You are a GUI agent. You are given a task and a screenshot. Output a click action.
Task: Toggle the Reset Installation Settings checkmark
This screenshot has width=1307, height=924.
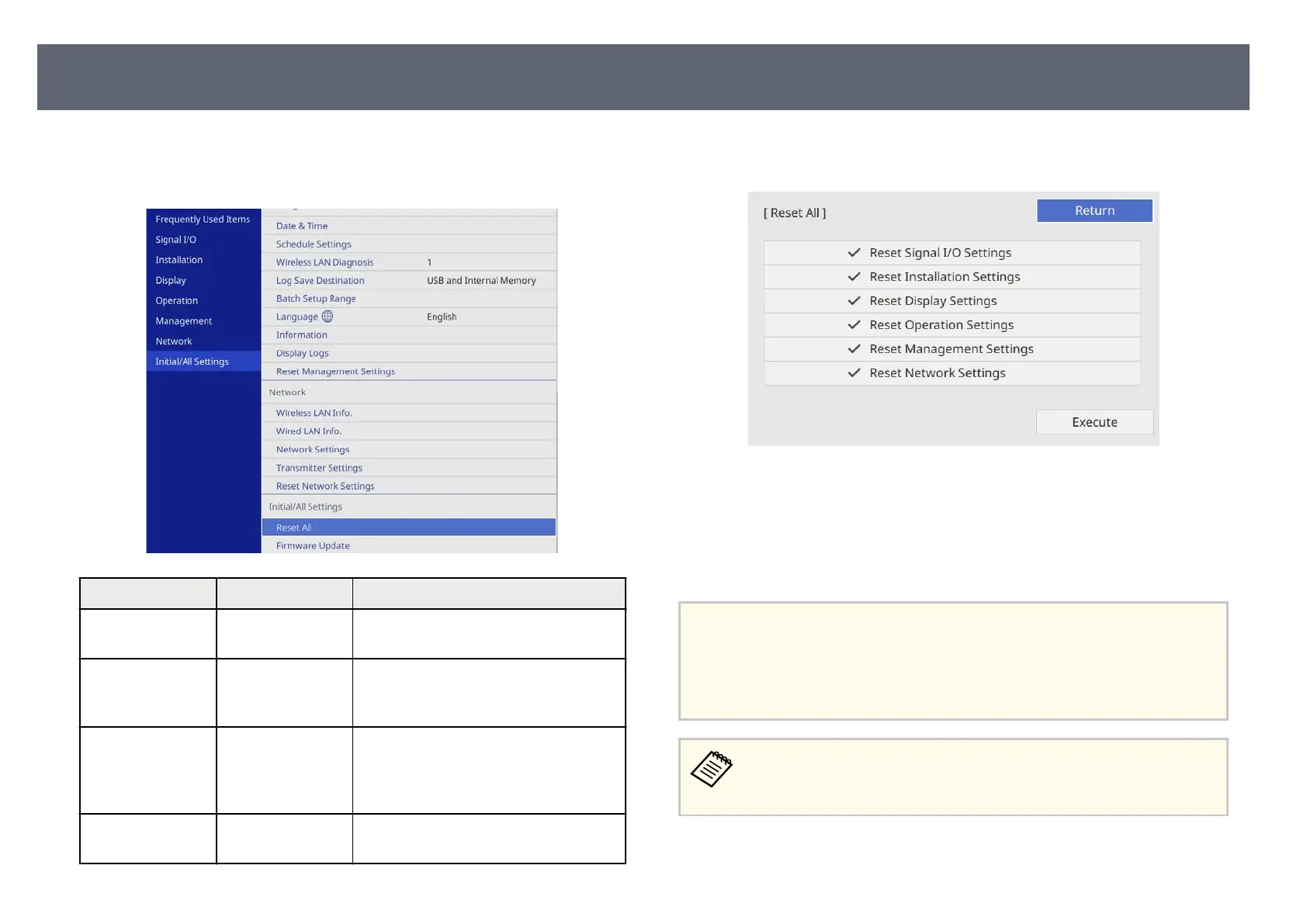[854, 277]
